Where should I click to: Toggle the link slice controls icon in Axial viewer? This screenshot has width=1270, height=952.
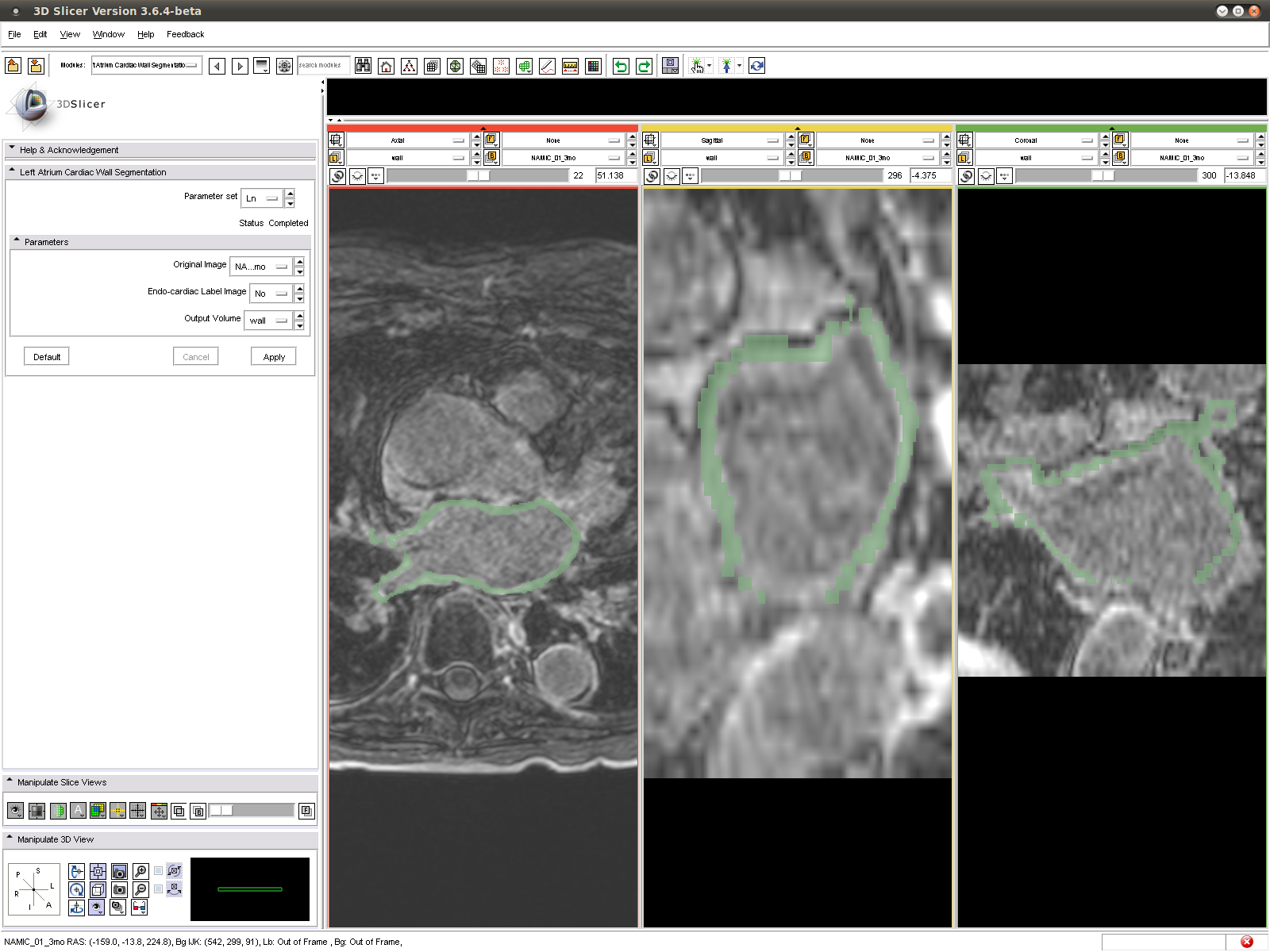337,176
